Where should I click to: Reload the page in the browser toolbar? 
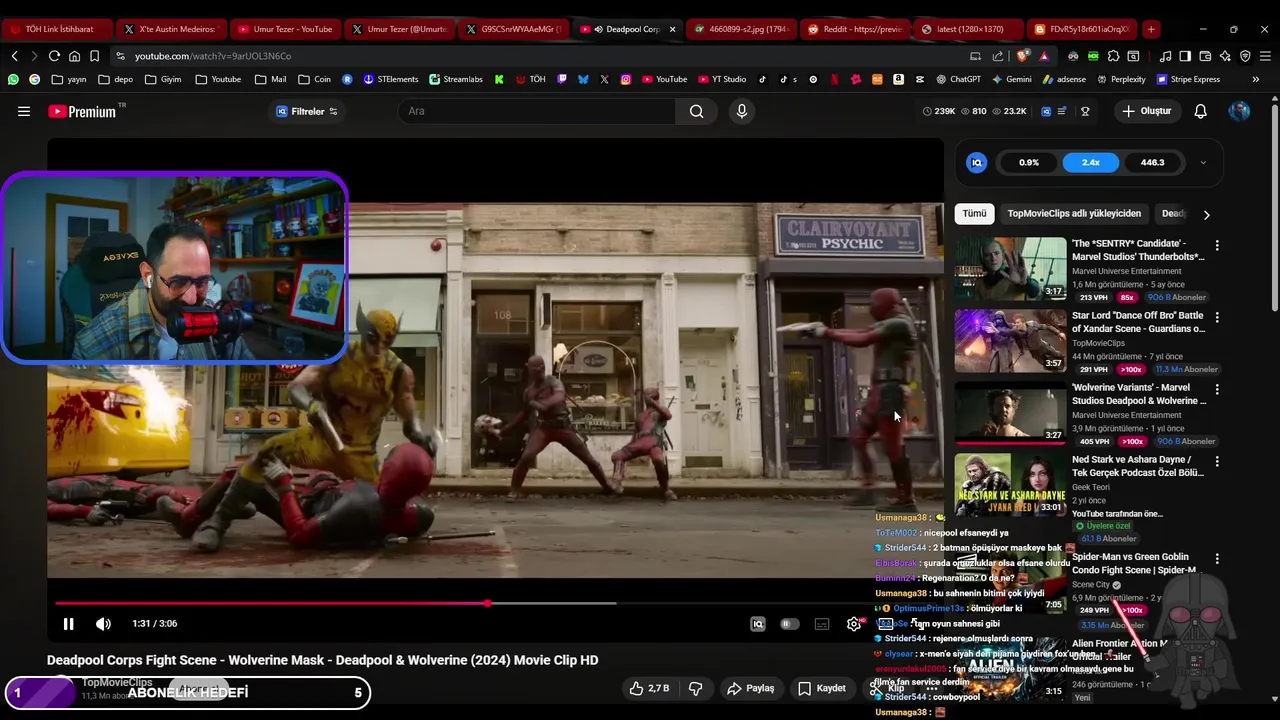54,56
